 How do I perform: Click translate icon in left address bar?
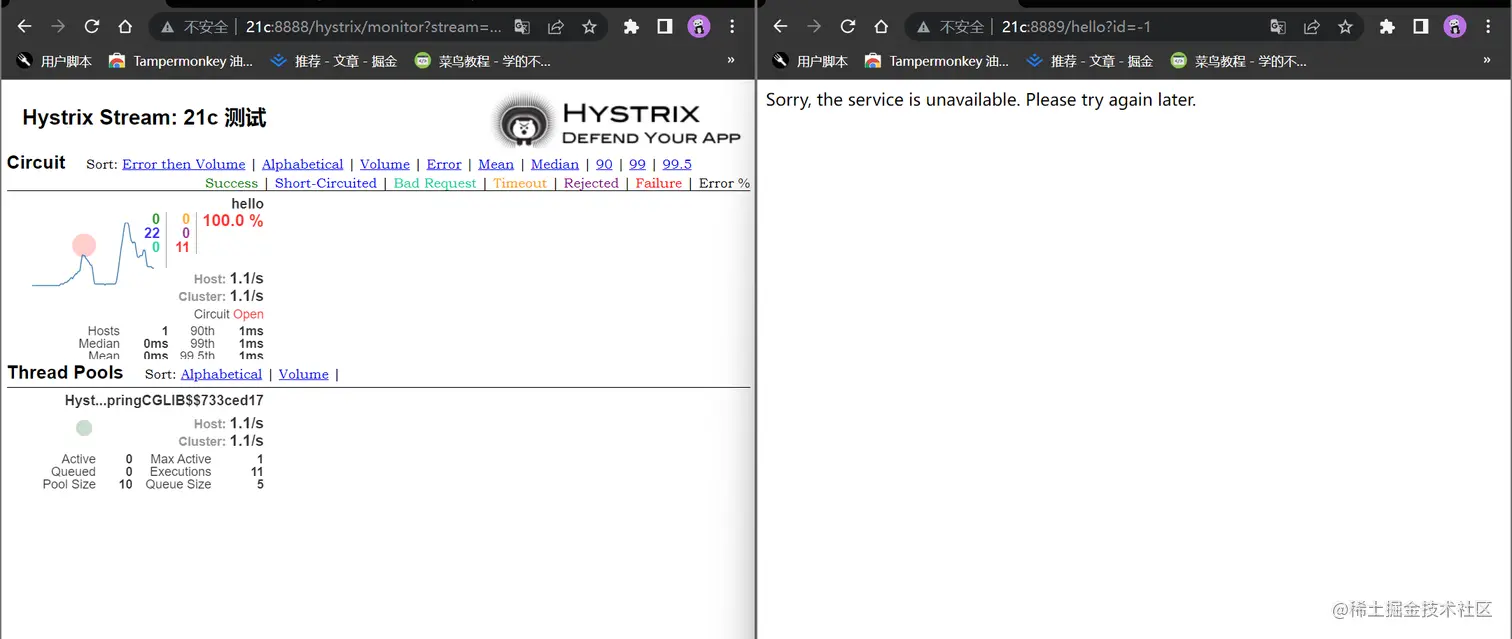[x=522, y=27]
